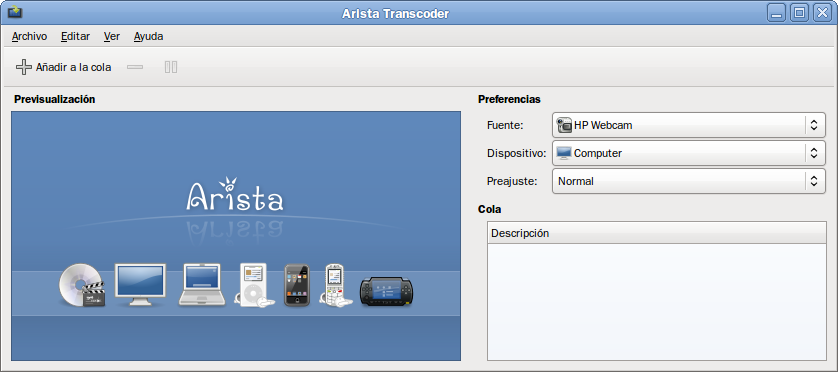This screenshot has height=372, width=838.
Task: Click the Cola heading
Action: coord(490,209)
